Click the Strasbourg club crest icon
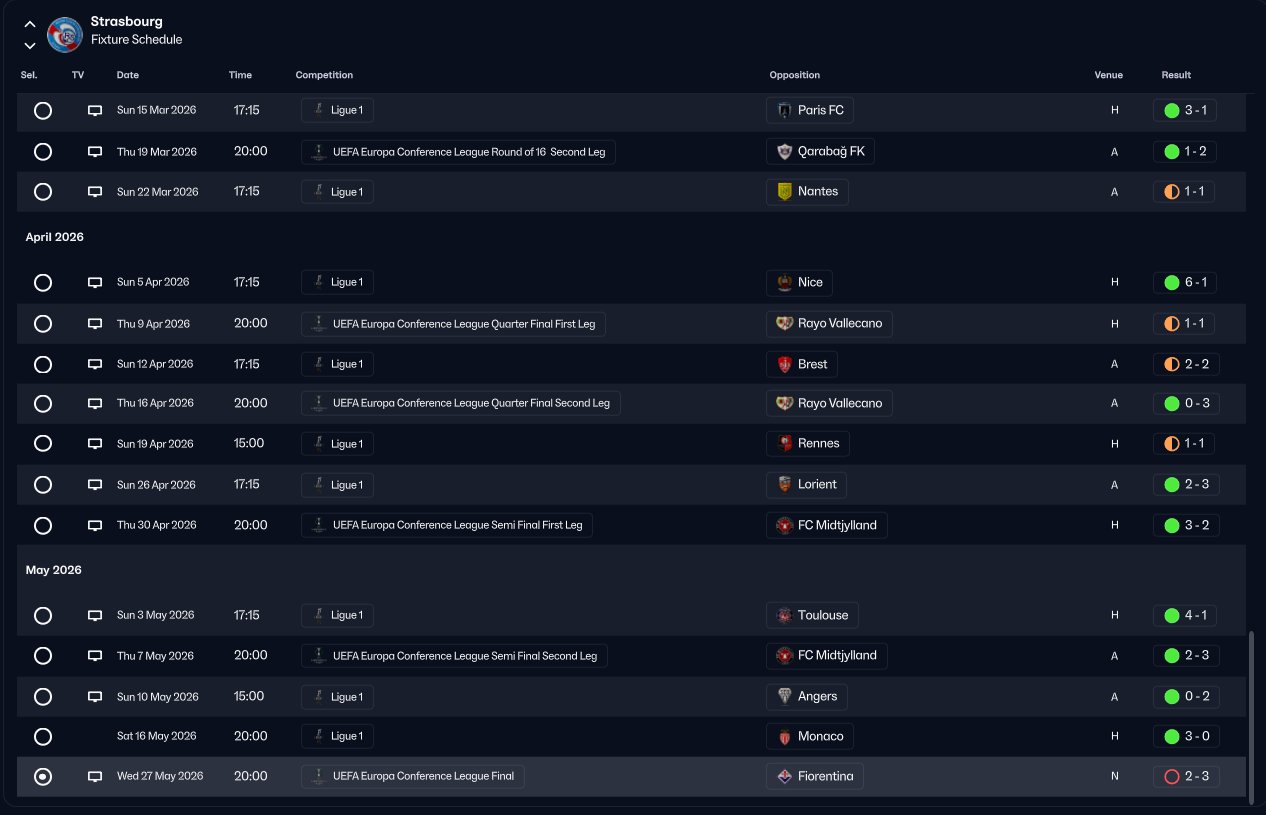The image size is (1266, 815). [65, 34]
